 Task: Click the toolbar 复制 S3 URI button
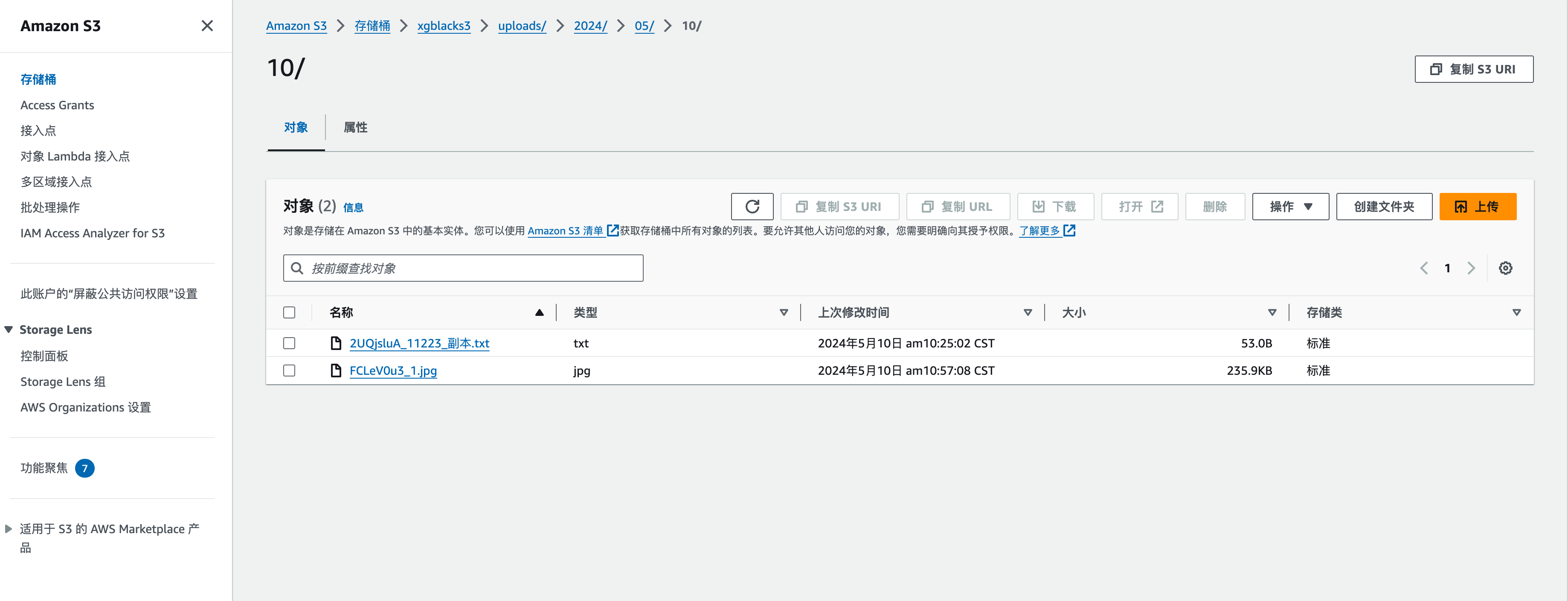click(839, 207)
